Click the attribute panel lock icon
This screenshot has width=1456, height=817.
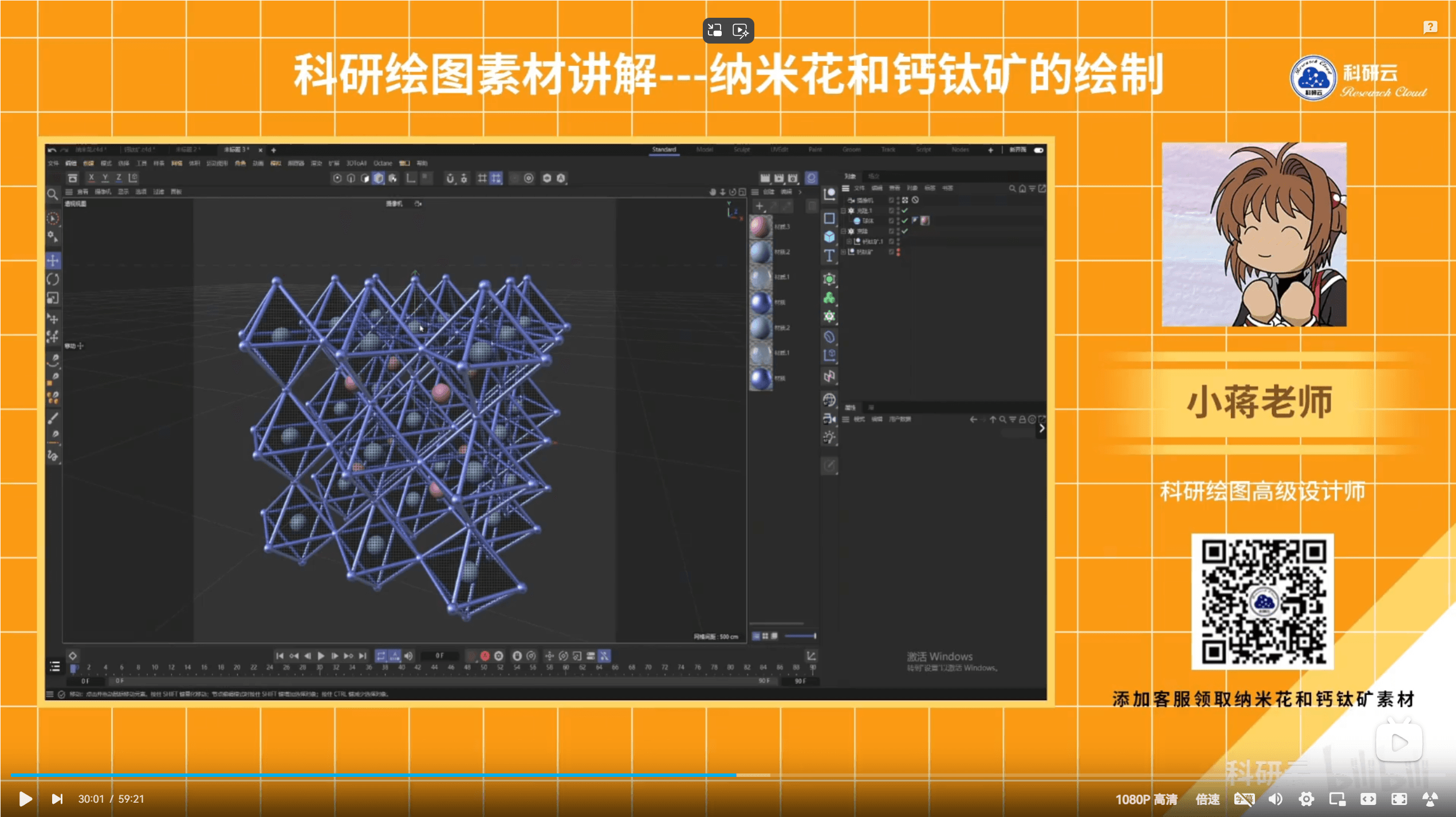click(1022, 420)
